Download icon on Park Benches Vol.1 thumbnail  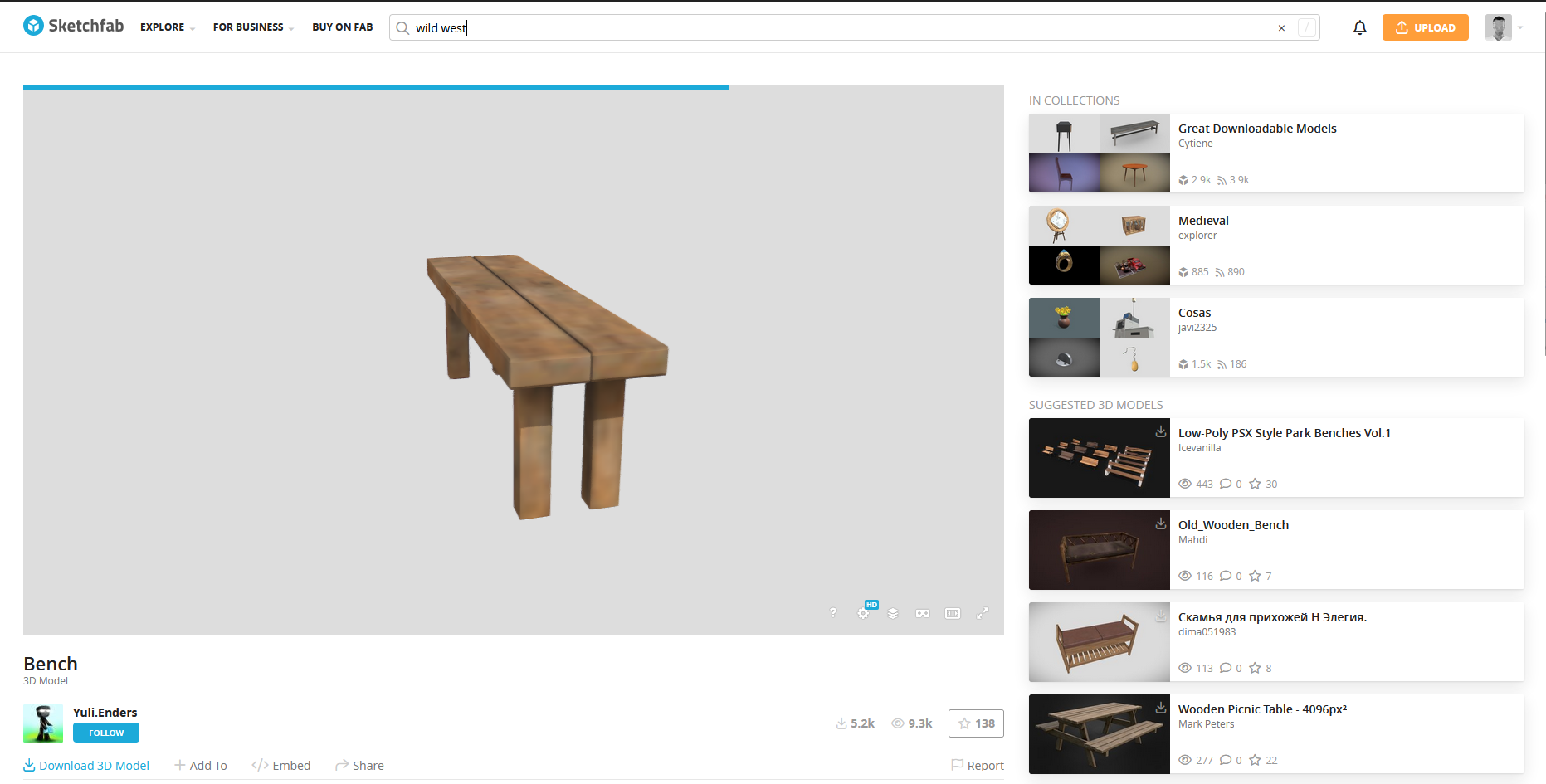[x=1161, y=431]
